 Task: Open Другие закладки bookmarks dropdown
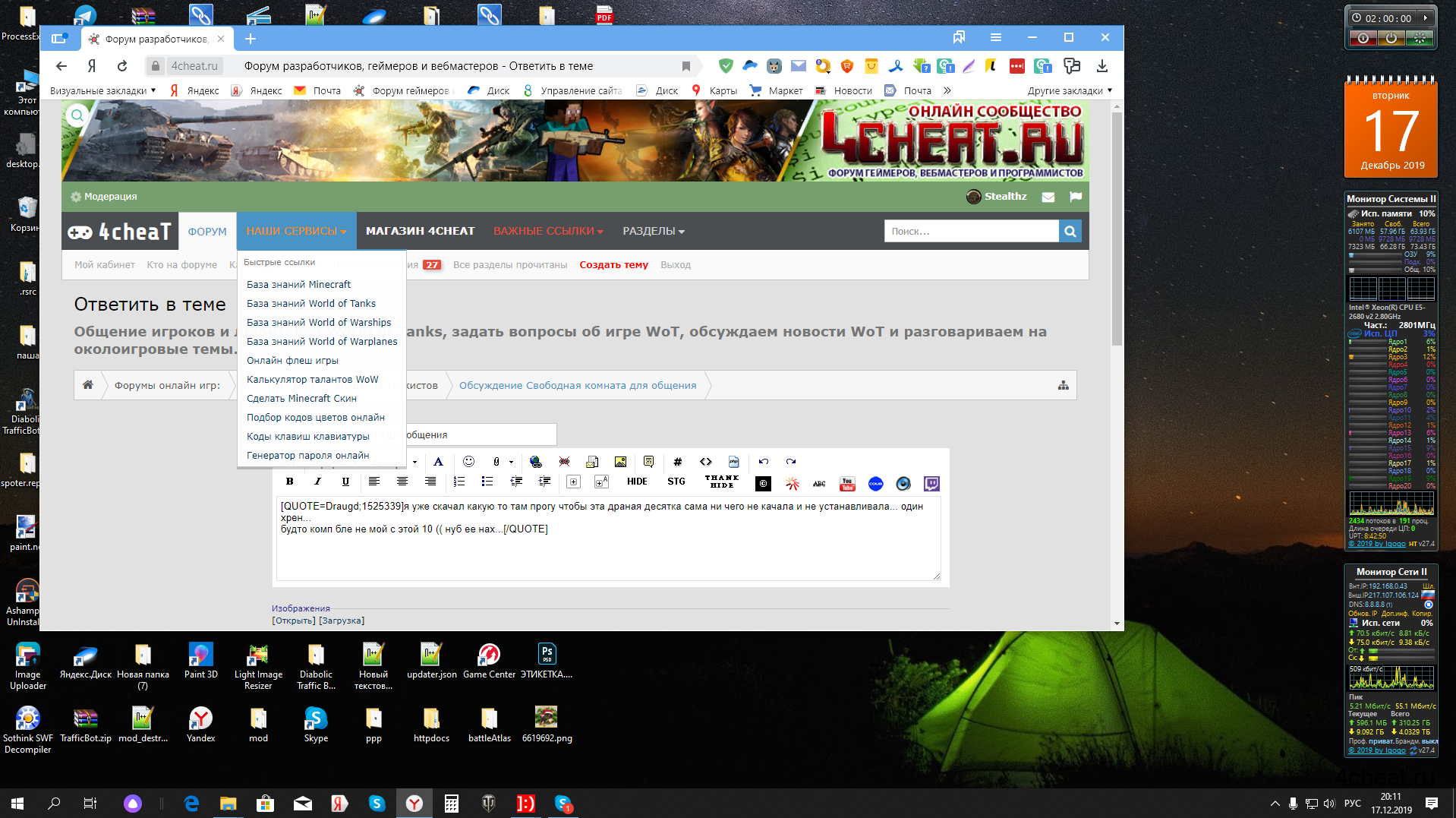(1070, 90)
